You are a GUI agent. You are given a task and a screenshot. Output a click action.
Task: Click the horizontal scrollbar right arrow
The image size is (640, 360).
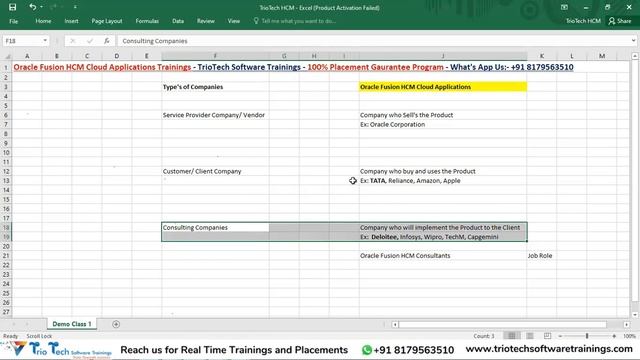(x=627, y=324)
